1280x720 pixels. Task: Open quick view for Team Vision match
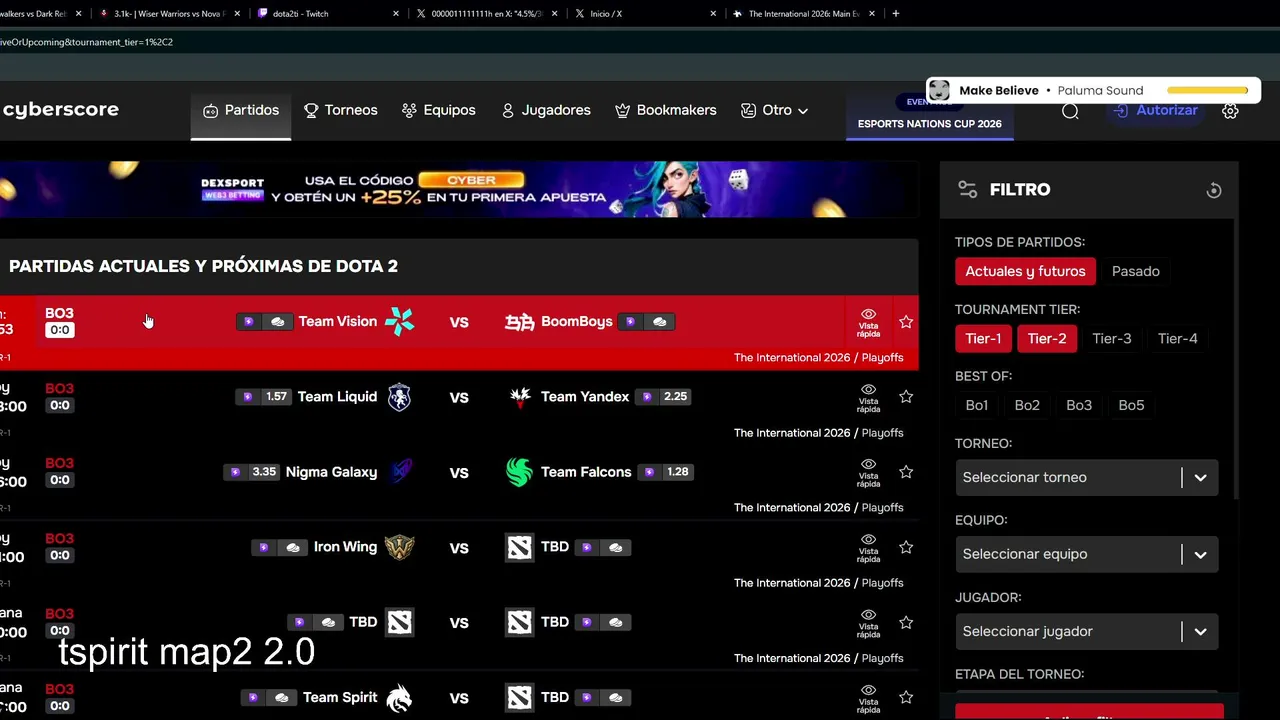coord(868,321)
